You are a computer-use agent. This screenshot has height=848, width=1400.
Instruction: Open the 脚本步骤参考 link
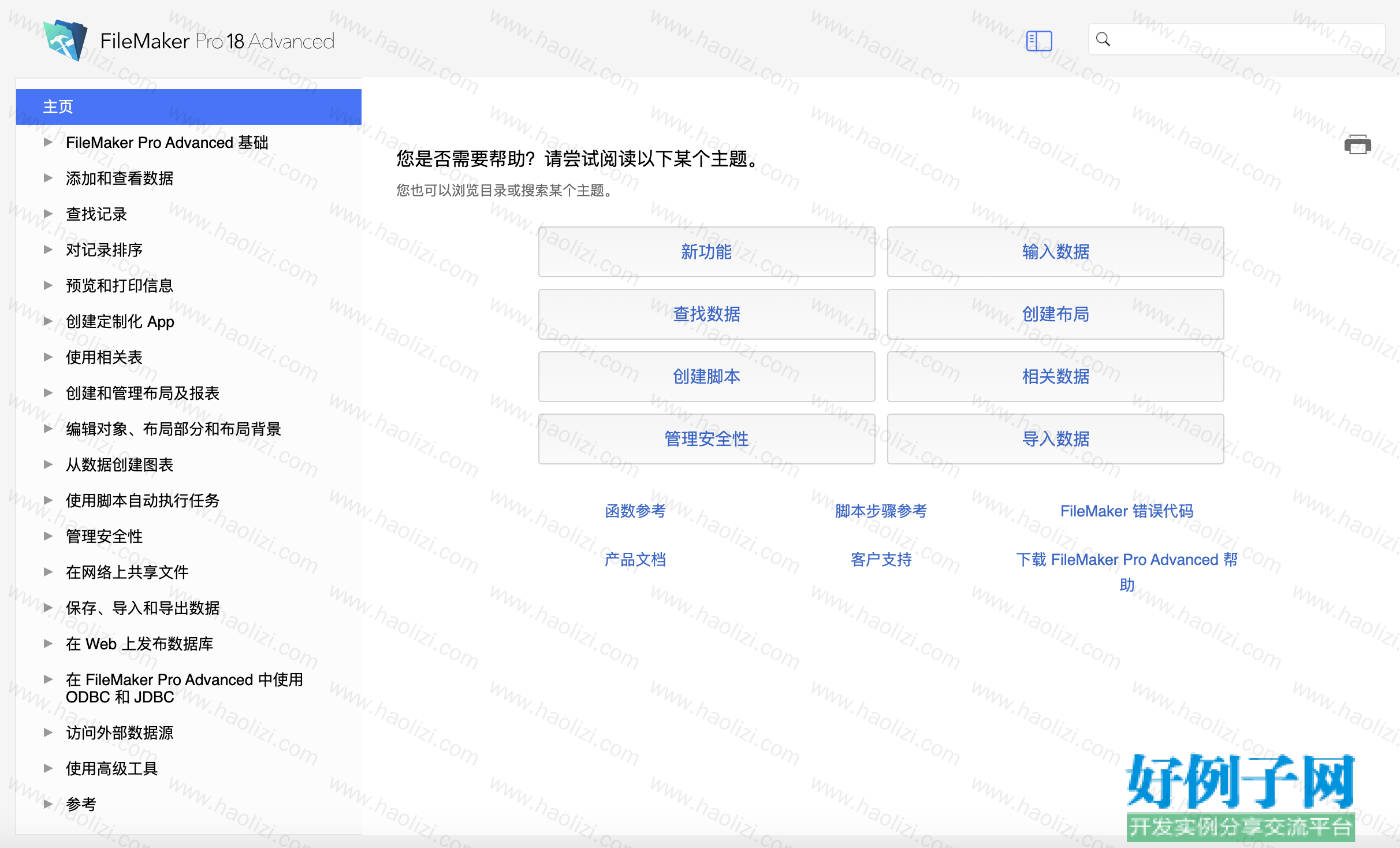click(x=881, y=511)
